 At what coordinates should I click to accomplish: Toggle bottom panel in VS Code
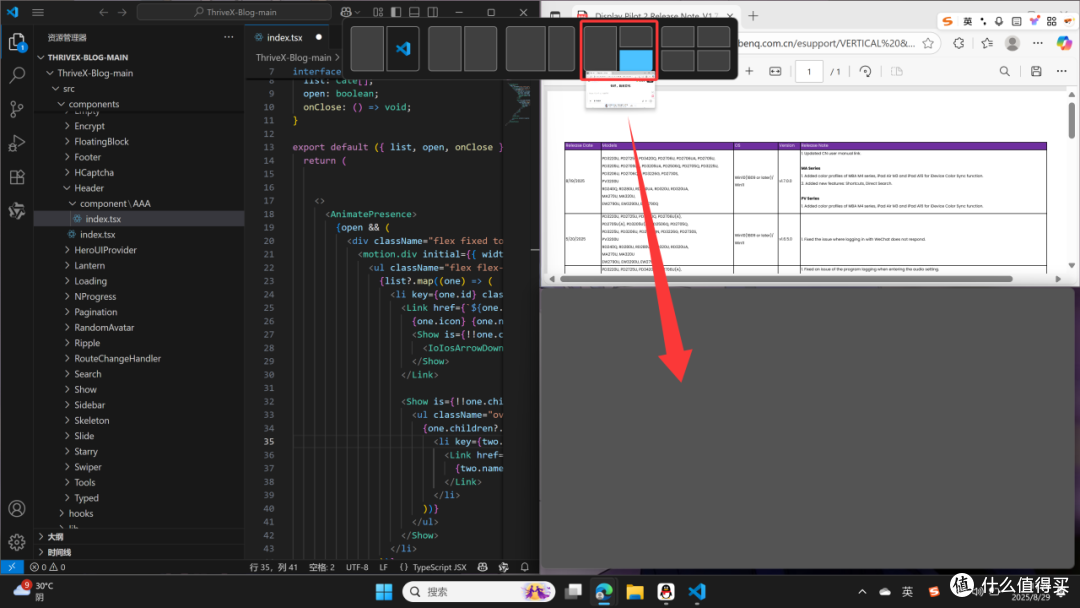pos(414,12)
